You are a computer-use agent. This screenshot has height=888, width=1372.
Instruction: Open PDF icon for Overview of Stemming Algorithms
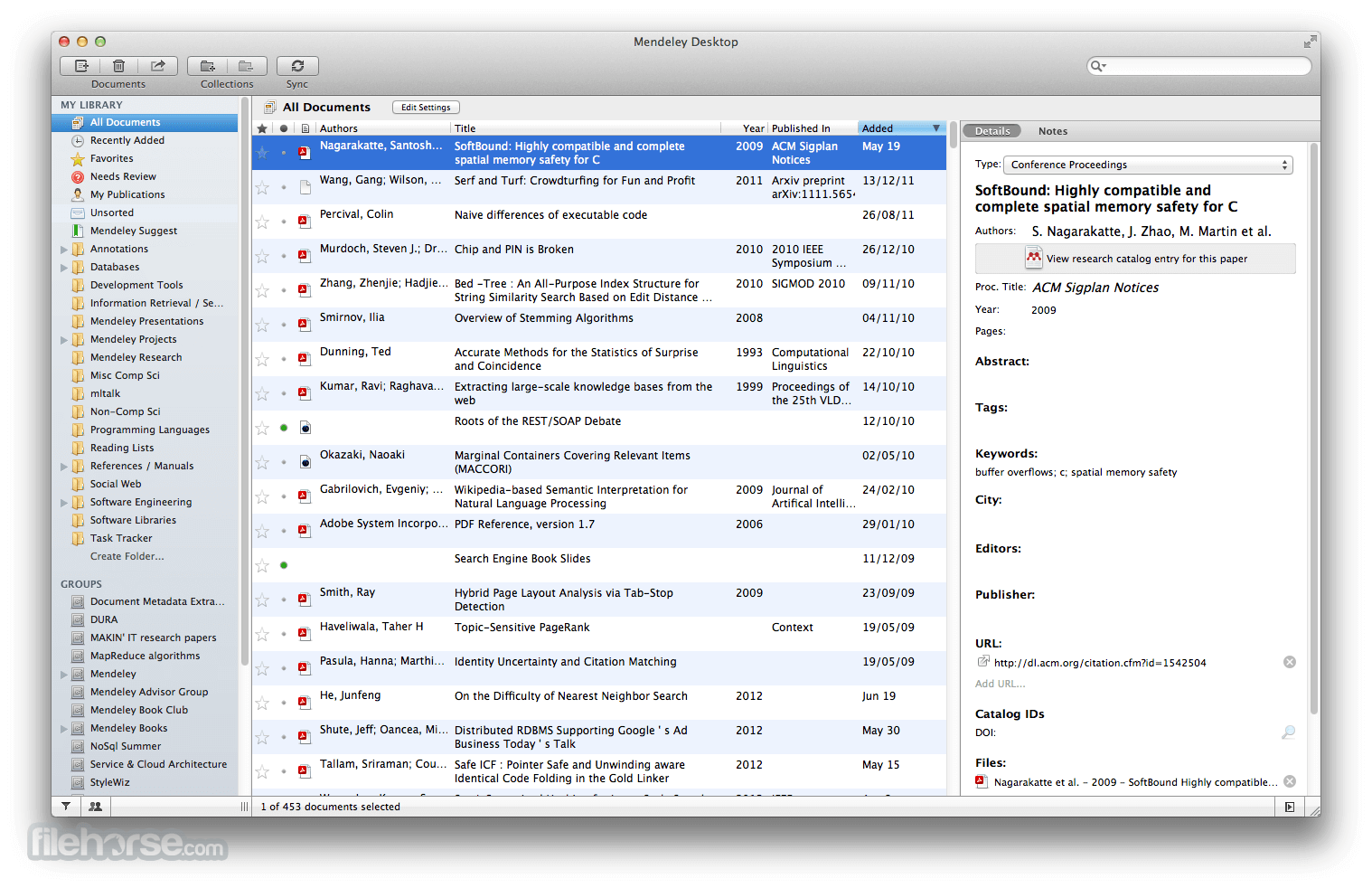305,325
